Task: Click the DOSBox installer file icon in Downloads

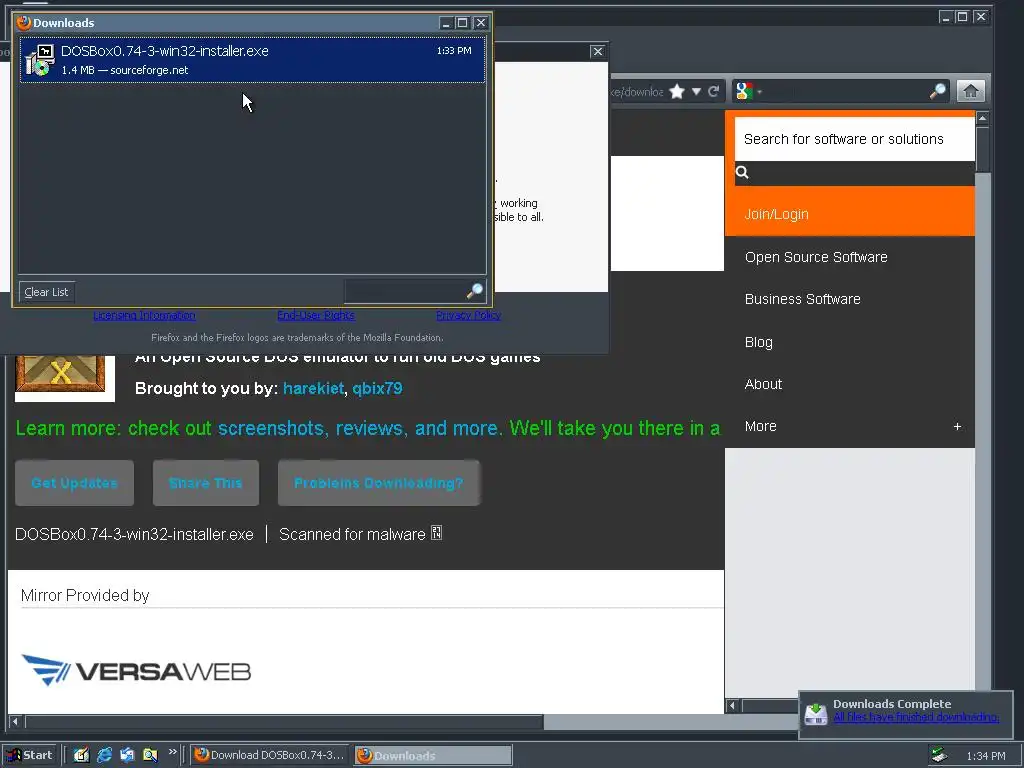Action: pos(39,60)
